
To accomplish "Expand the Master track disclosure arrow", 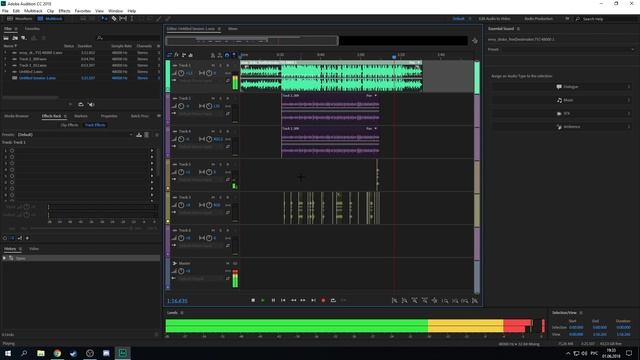I will (x=175, y=264).
